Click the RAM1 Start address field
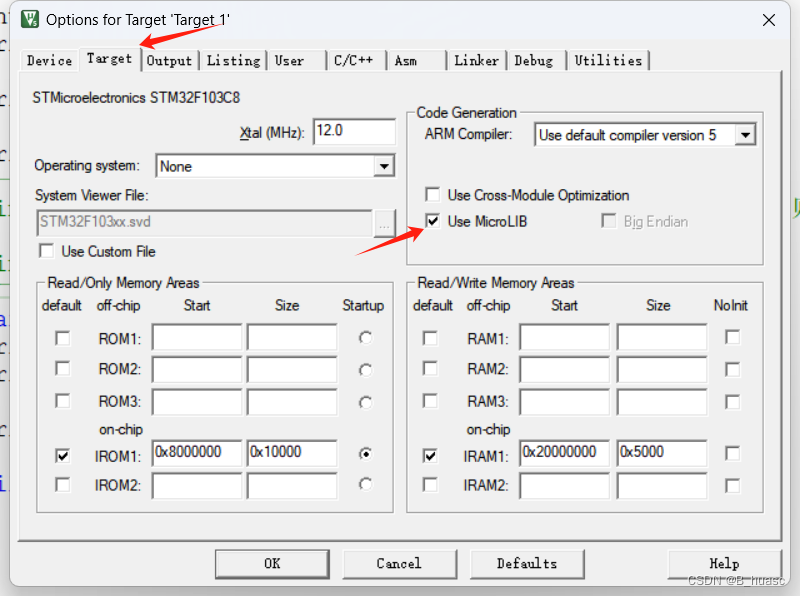Image resolution: width=800 pixels, height=596 pixels. coord(565,337)
